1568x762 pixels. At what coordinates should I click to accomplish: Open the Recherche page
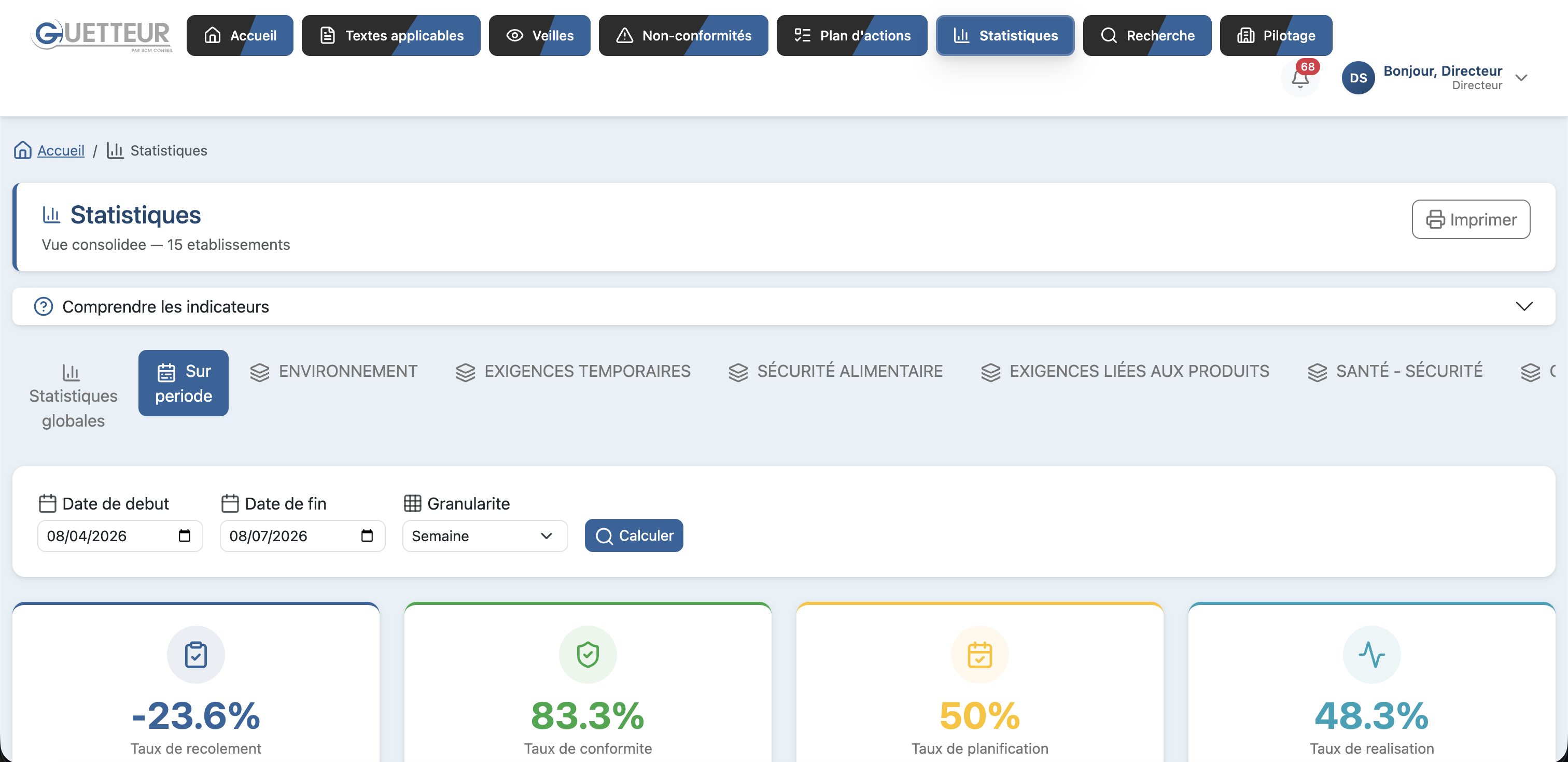coord(1147,35)
